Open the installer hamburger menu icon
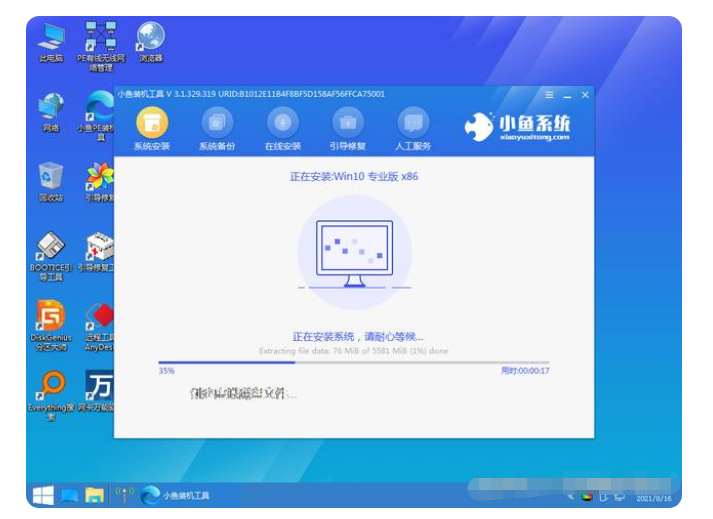This screenshot has width=713, height=519. point(549,95)
